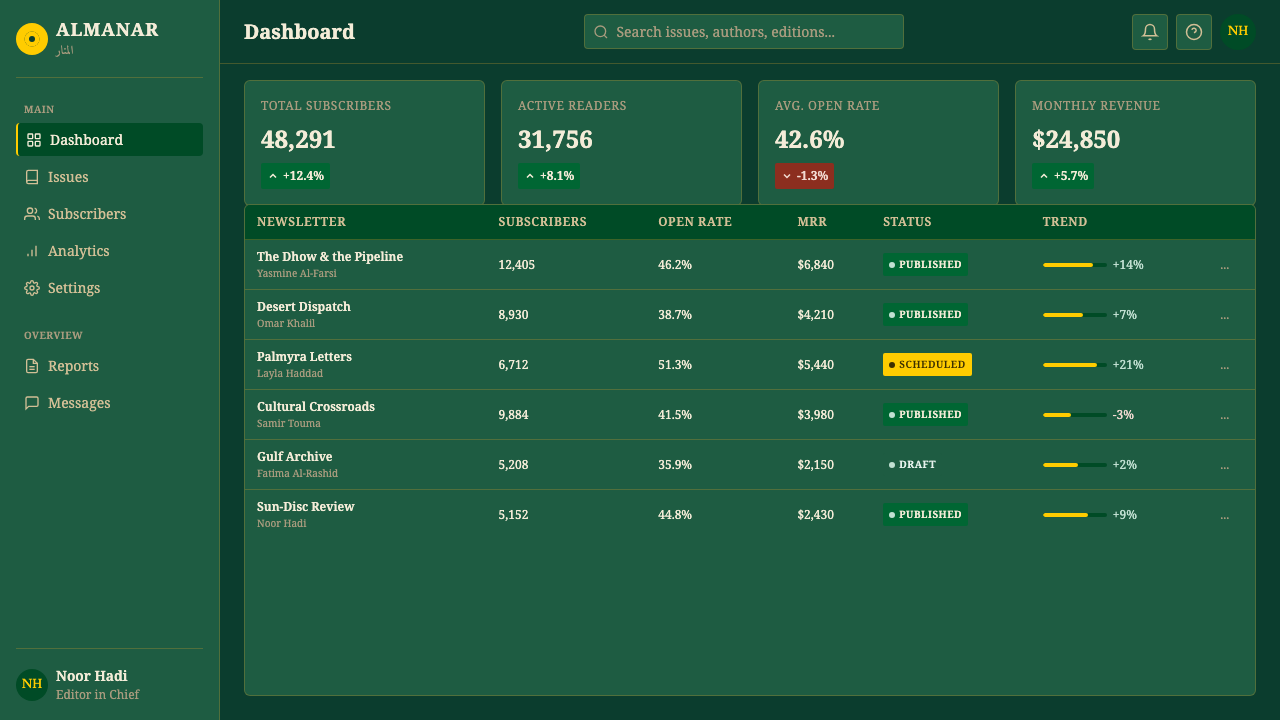
Task: Open the help question mark icon
Action: click(x=1194, y=32)
